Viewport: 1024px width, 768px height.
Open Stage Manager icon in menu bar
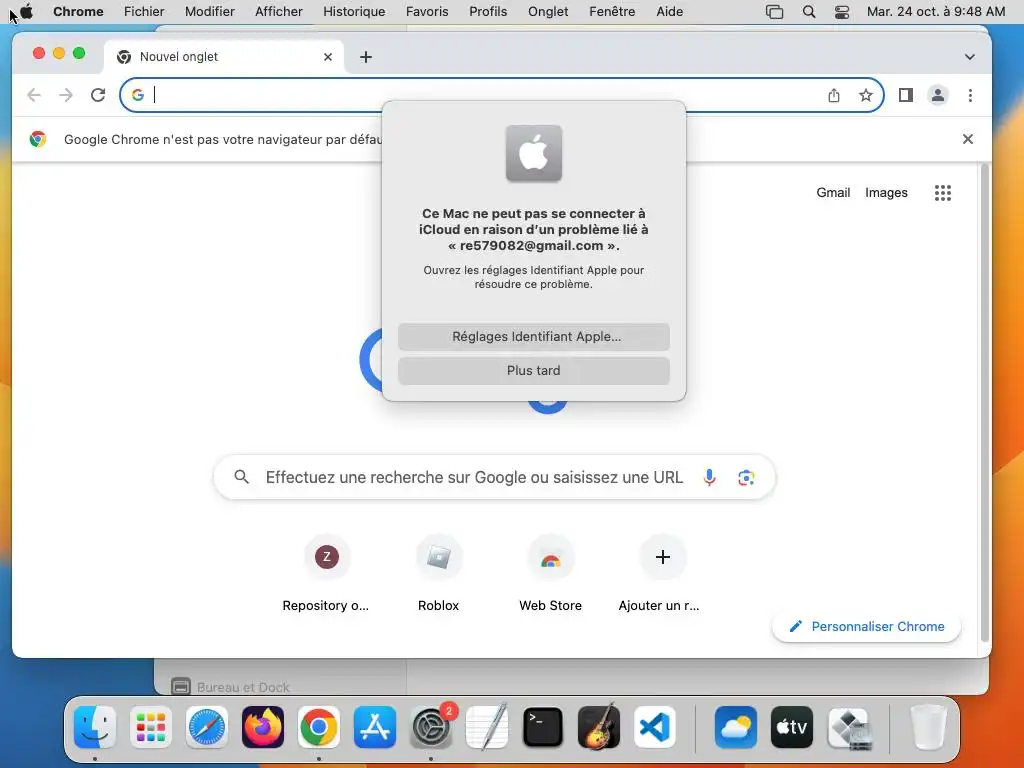click(775, 12)
